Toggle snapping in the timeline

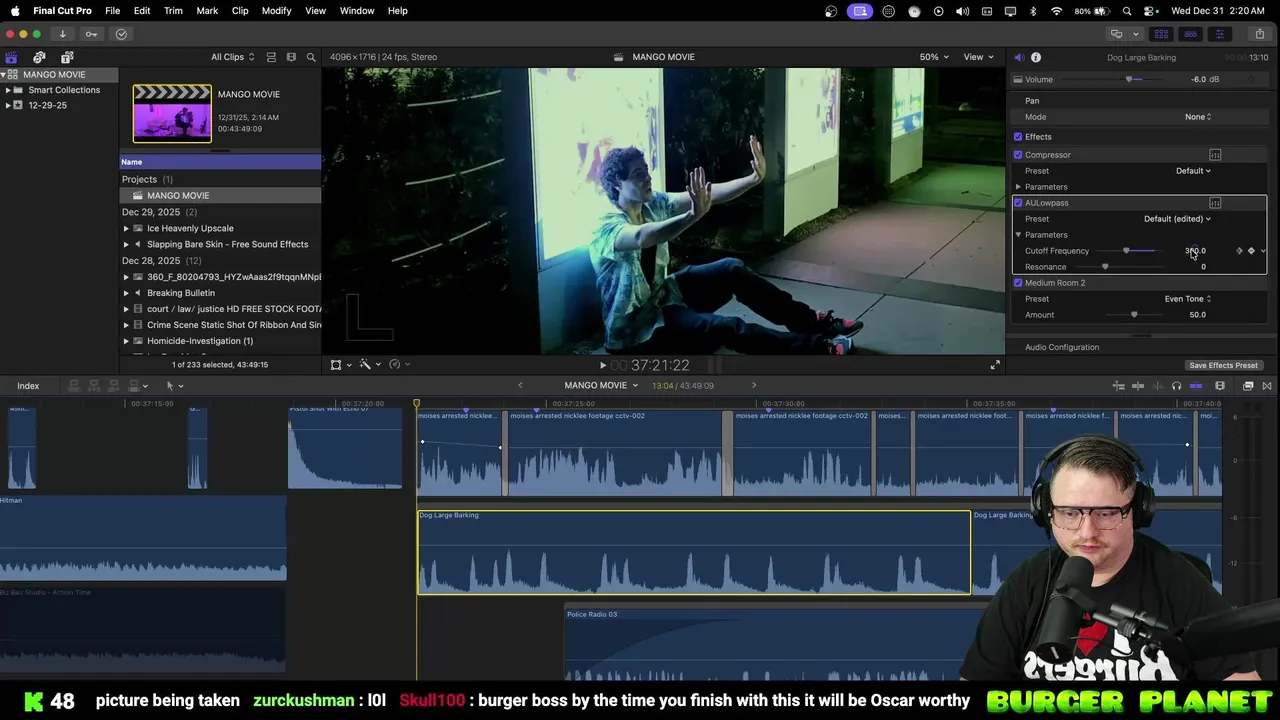[1196, 386]
